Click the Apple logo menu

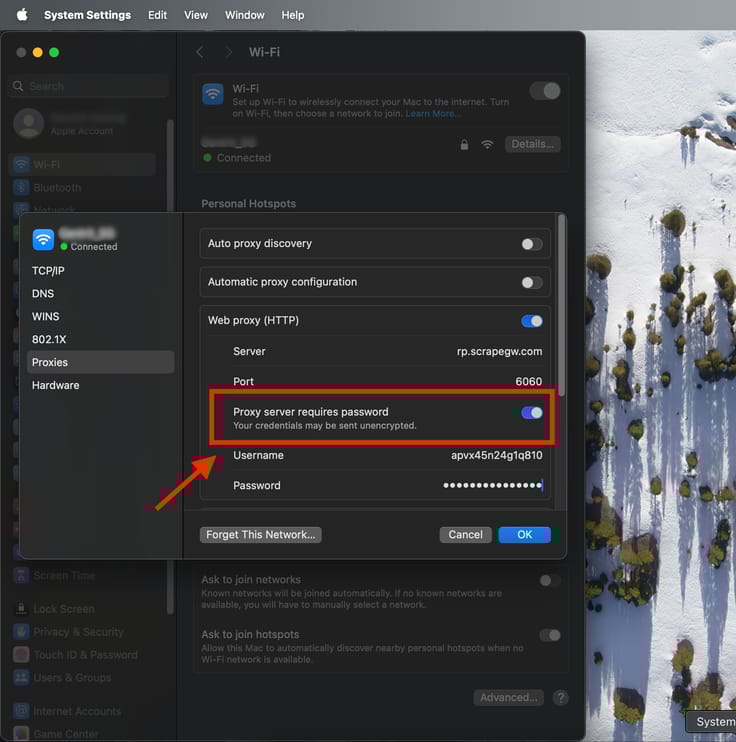[22, 15]
